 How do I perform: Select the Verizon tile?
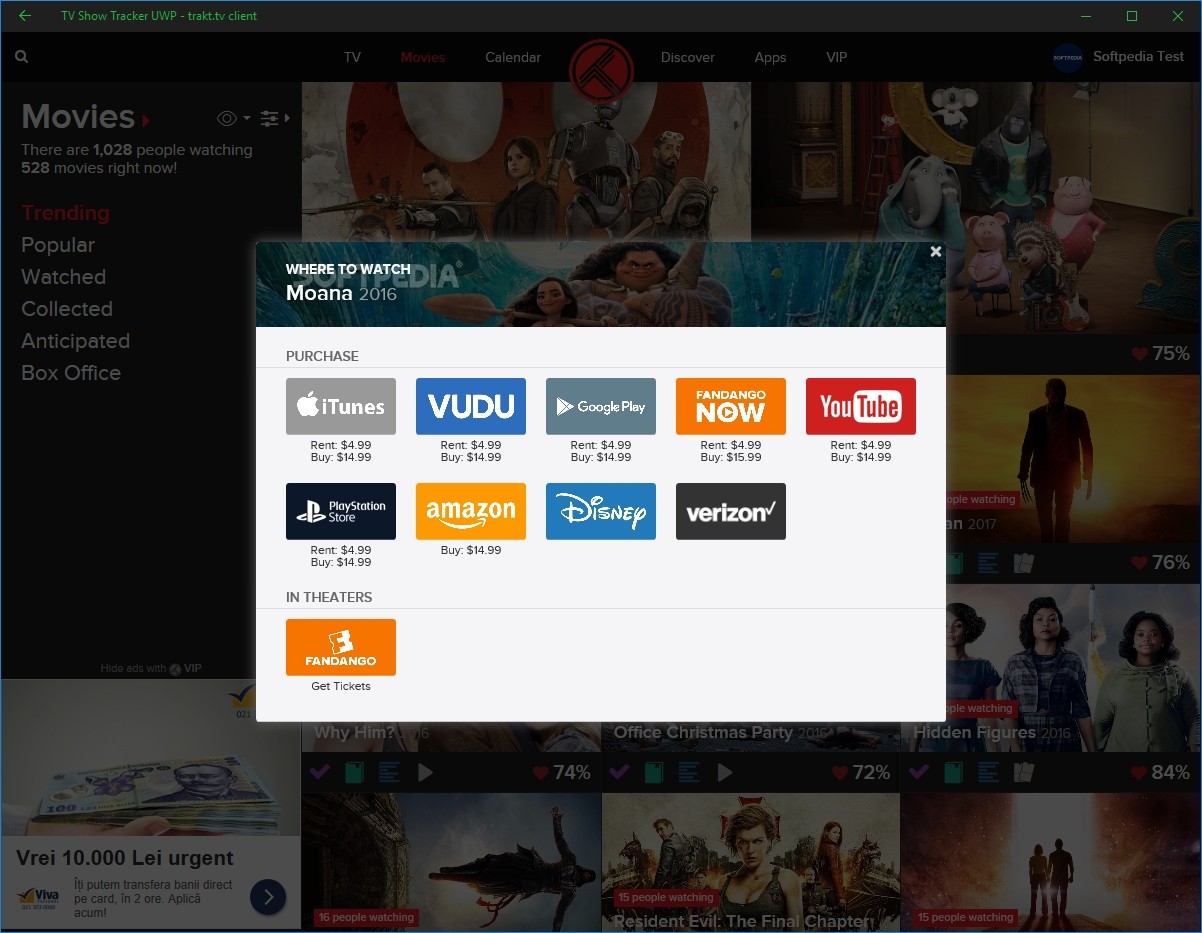[x=731, y=511]
